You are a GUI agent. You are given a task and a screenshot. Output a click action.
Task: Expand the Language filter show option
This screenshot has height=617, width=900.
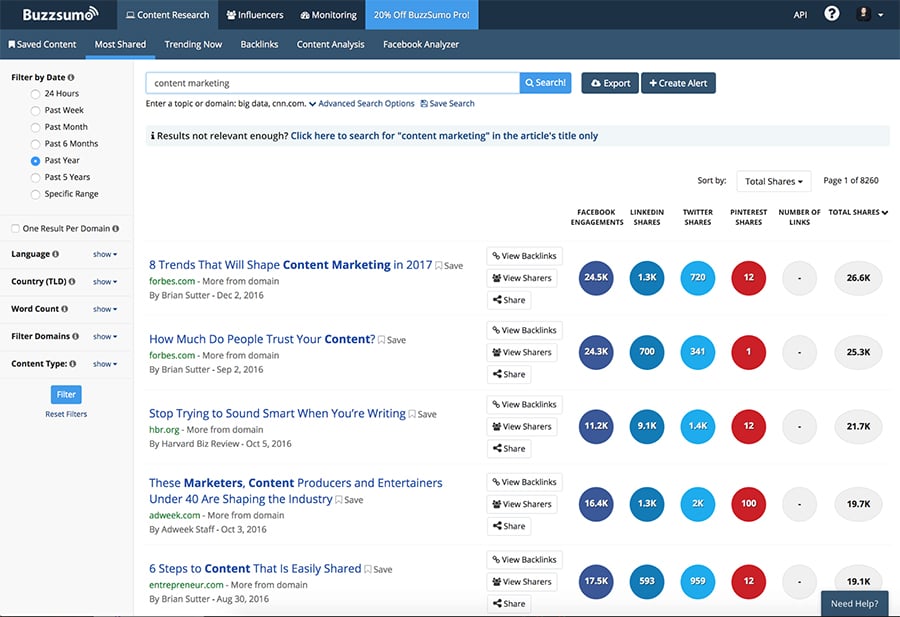[x=105, y=255]
